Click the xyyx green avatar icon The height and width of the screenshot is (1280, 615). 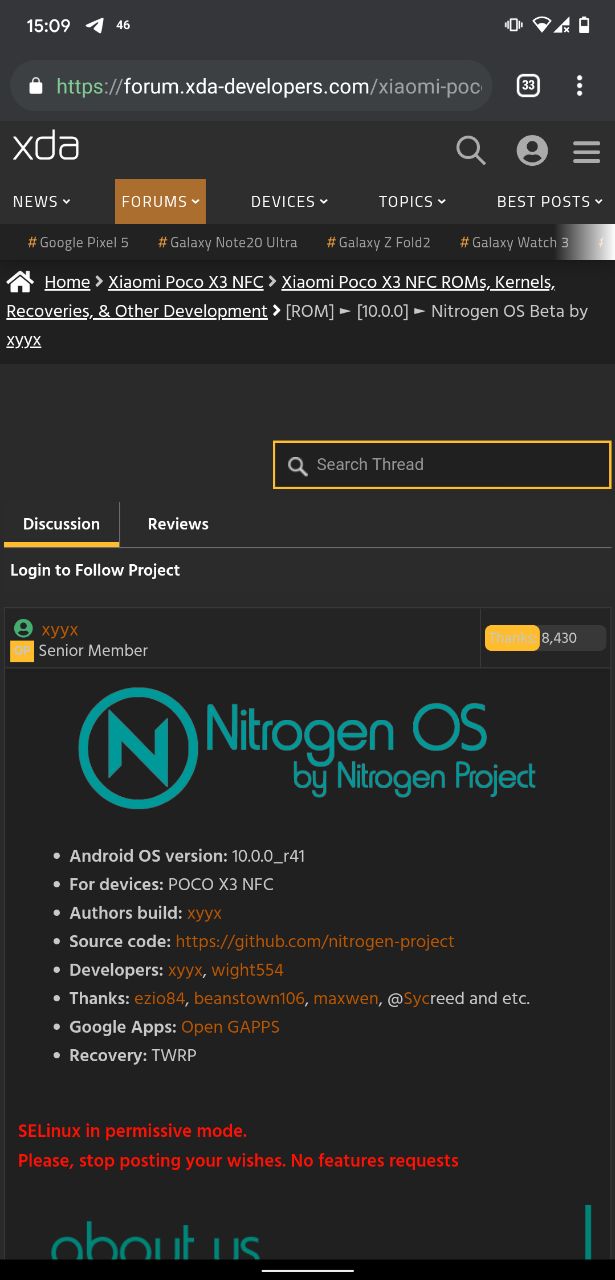tap(23, 628)
